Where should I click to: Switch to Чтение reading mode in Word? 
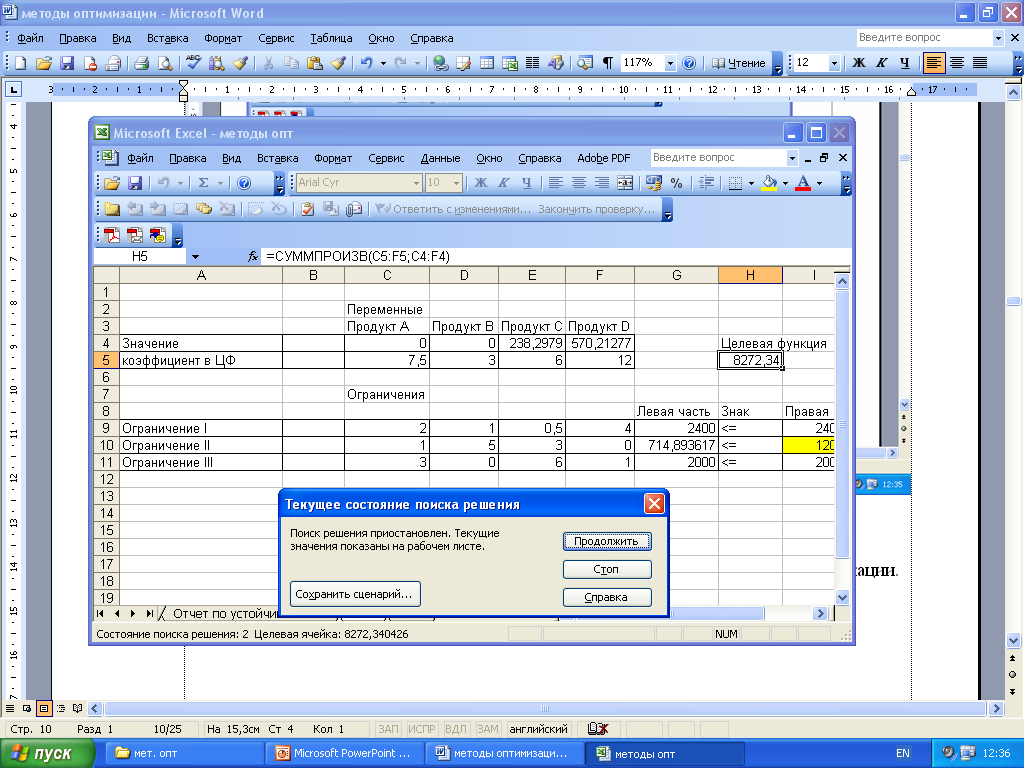point(739,63)
